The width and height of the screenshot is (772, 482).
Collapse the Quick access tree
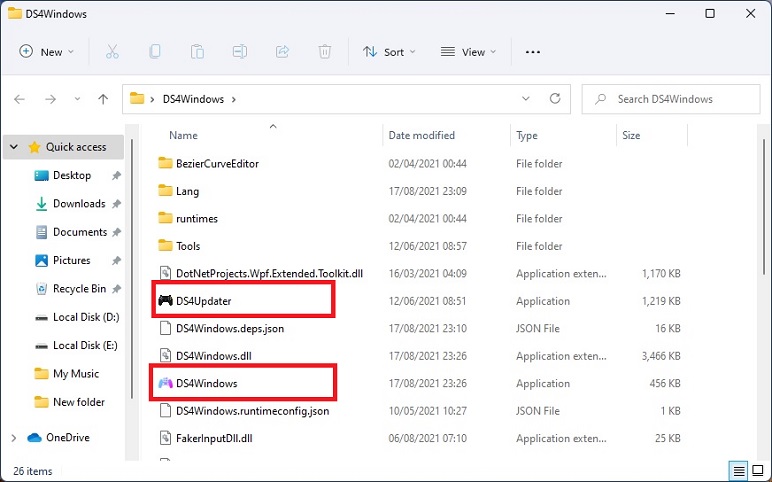coord(14,147)
